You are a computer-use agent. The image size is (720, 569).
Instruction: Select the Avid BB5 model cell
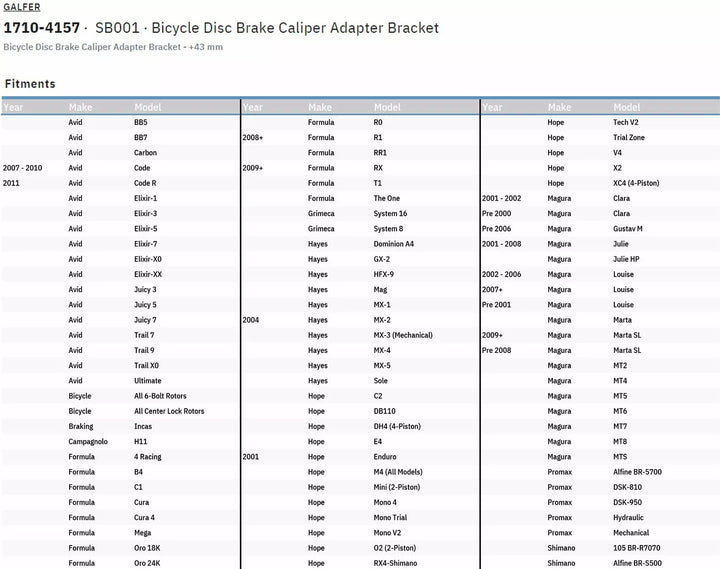(141, 122)
